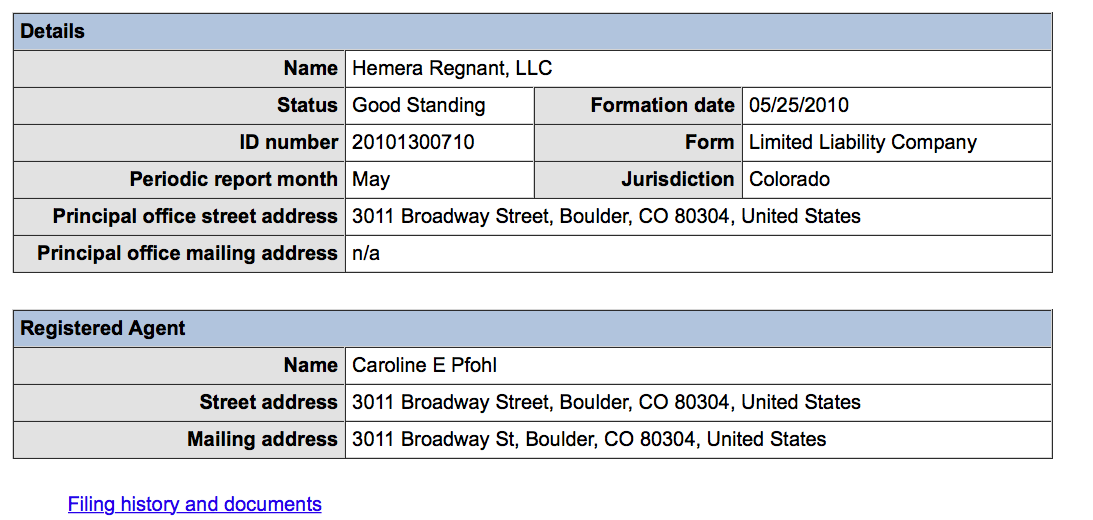
Task: Click the formation date 05/25/2010
Action: [799, 105]
